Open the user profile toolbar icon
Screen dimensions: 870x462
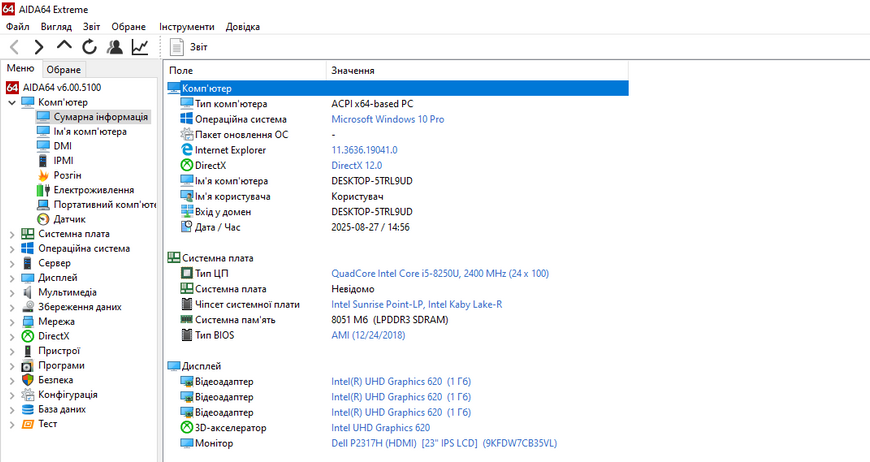pyautogui.click(x=115, y=47)
